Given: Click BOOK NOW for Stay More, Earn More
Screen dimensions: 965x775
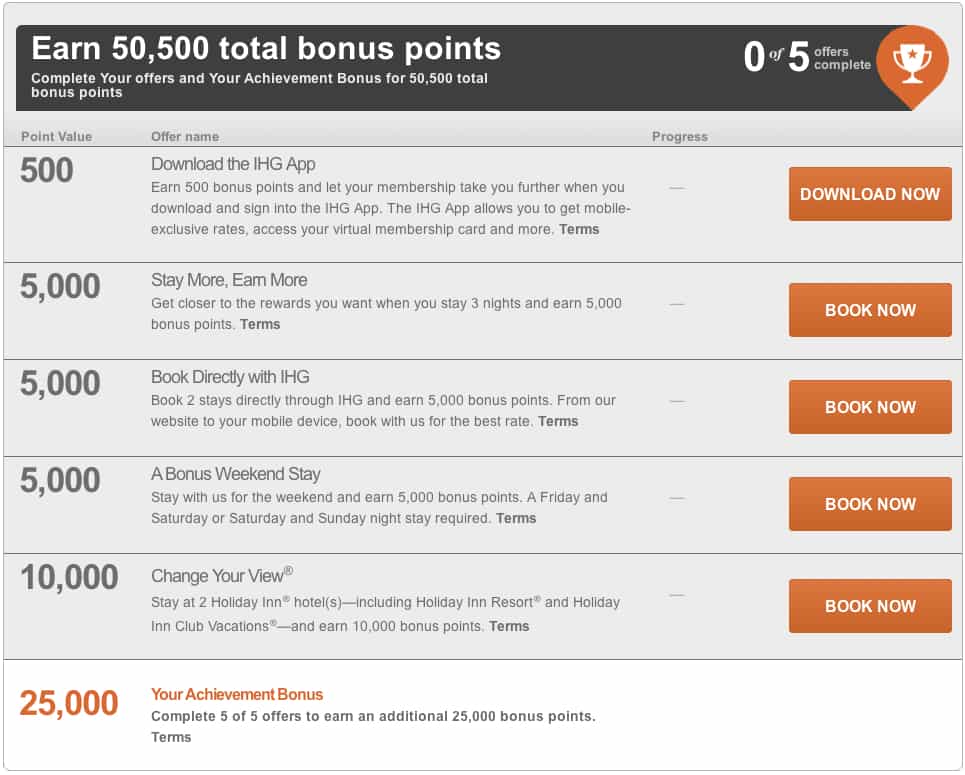Looking at the screenshot, I should click(x=869, y=310).
